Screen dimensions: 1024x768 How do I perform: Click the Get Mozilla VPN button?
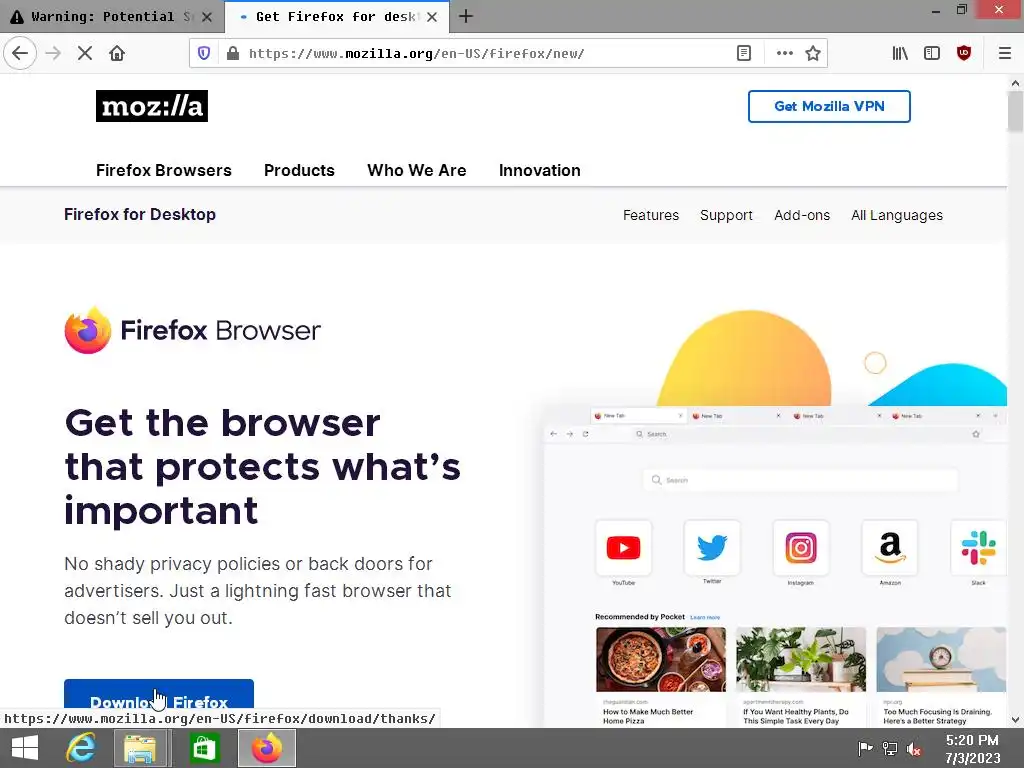(829, 106)
